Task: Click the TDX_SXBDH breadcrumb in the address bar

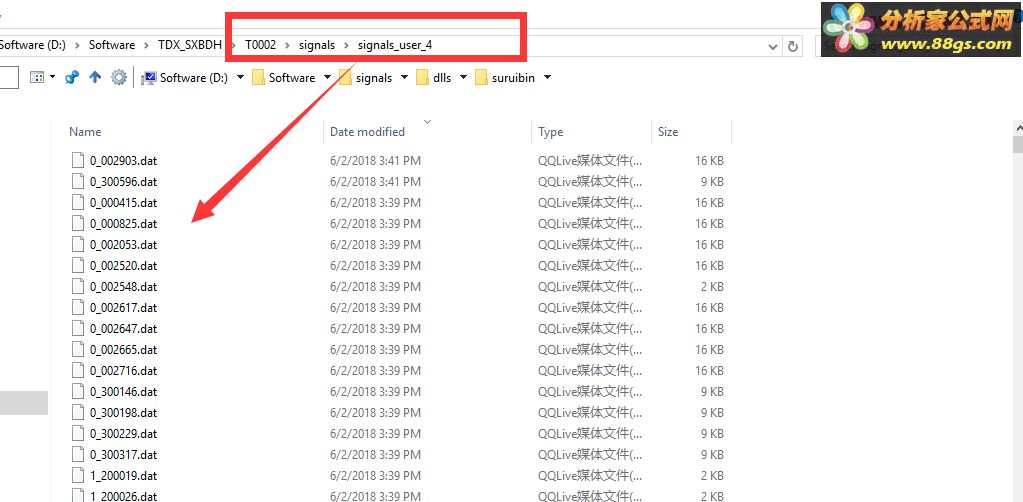Action: 190,45
